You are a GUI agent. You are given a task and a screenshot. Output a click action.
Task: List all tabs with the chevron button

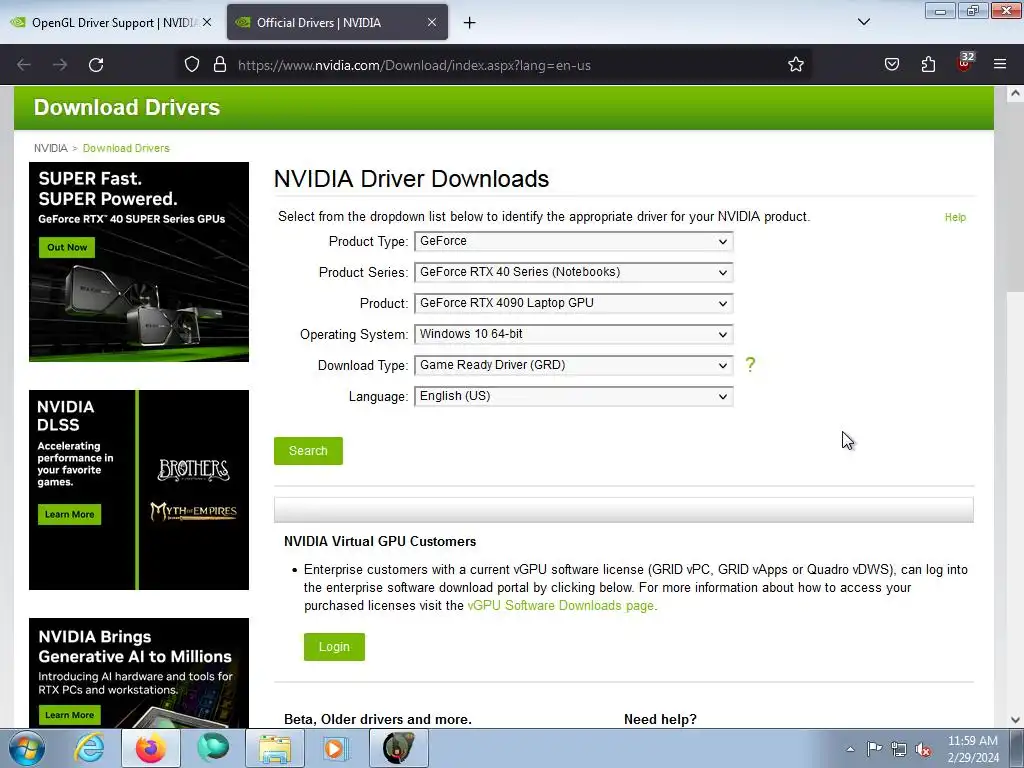[x=863, y=22]
